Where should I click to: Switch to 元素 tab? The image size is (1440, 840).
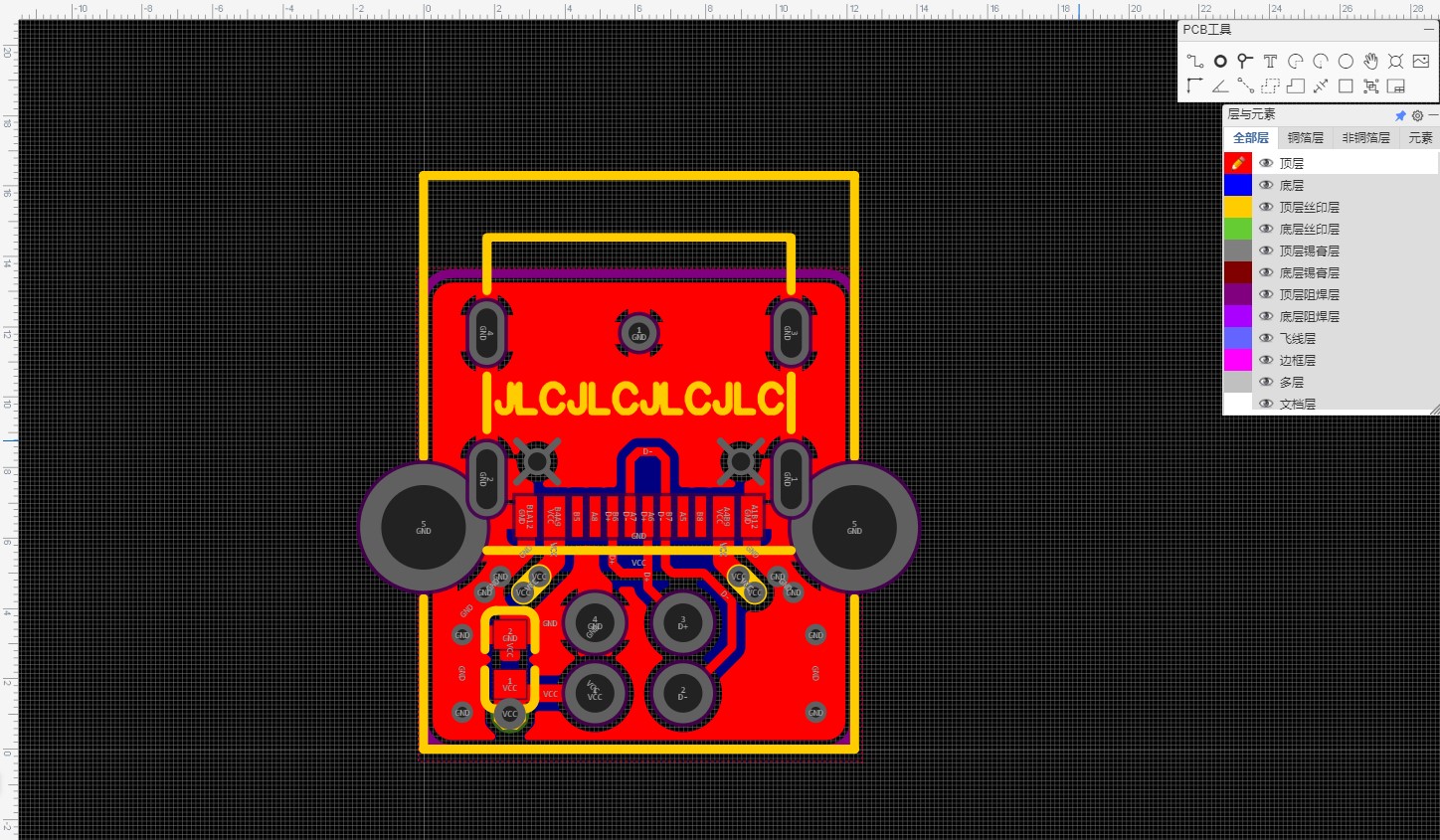(x=1420, y=138)
